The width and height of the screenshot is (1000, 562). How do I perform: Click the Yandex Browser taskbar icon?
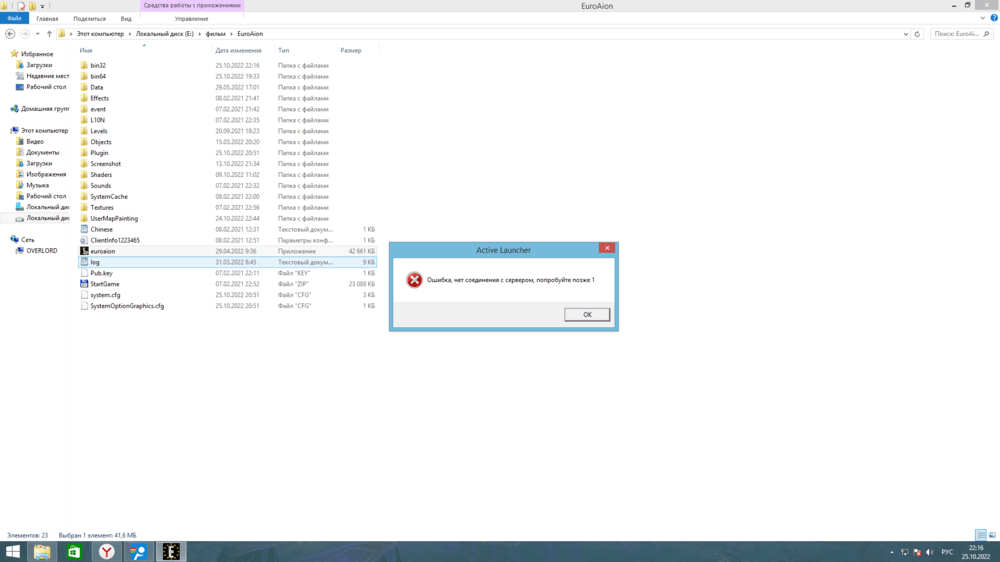[106, 552]
